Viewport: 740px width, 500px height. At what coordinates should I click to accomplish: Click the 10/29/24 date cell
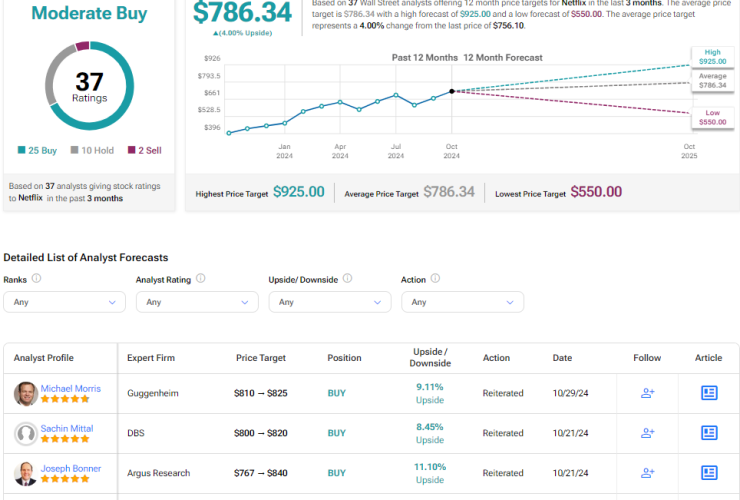click(570, 393)
